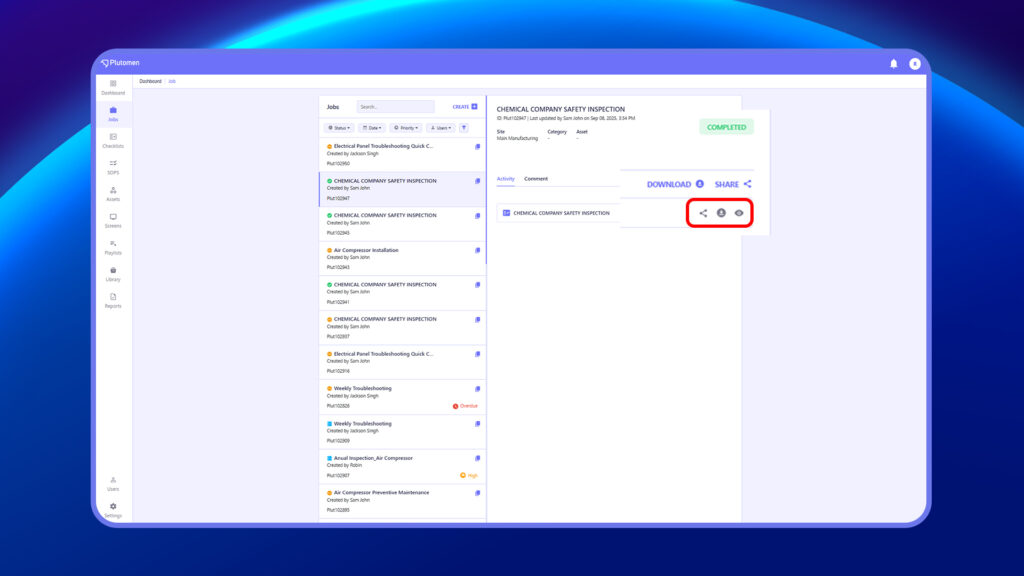The image size is (1024, 576).
Task: Click the COMPLETED status badge
Action: click(x=726, y=127)
